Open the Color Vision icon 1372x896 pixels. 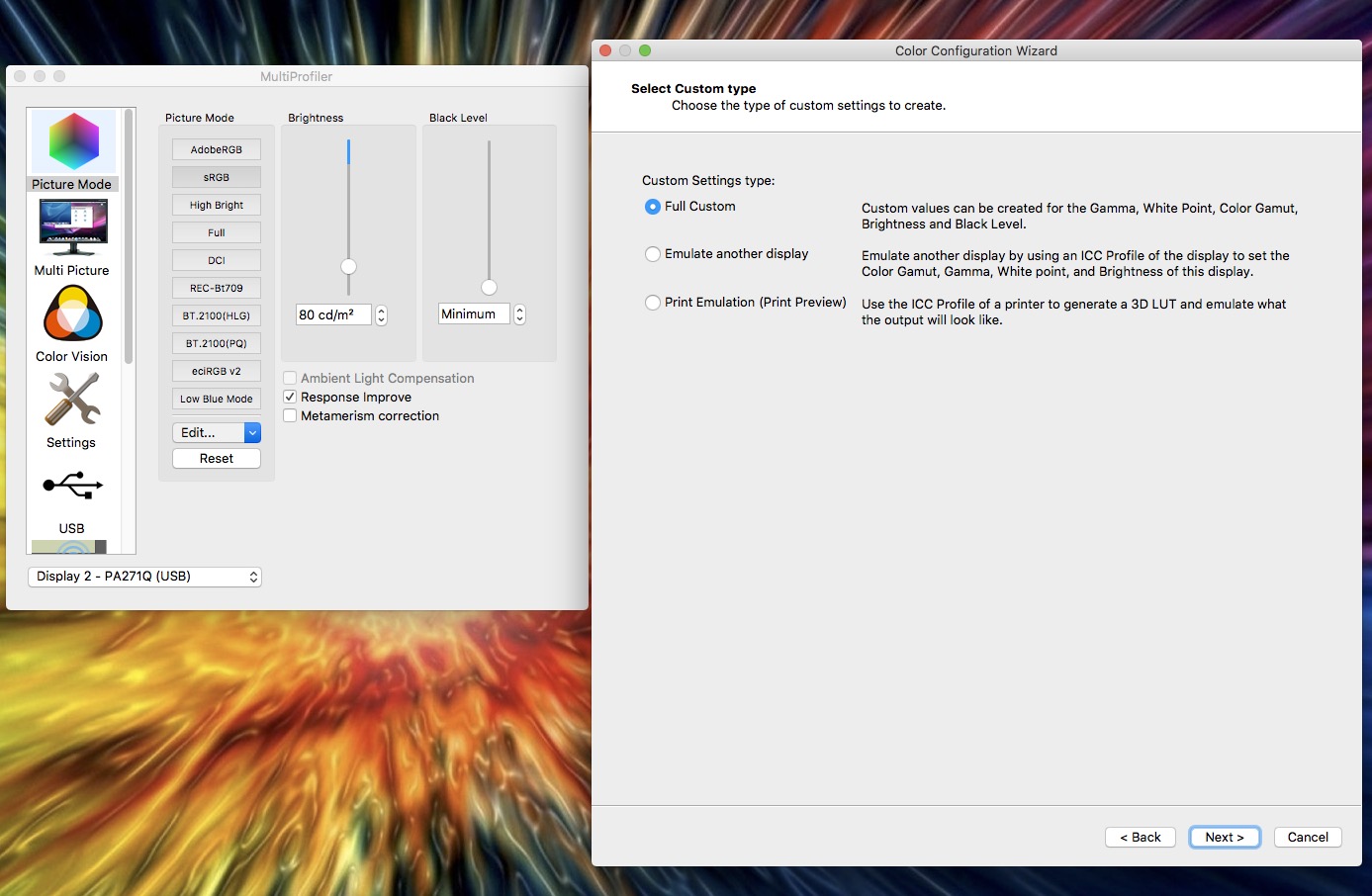73,314
